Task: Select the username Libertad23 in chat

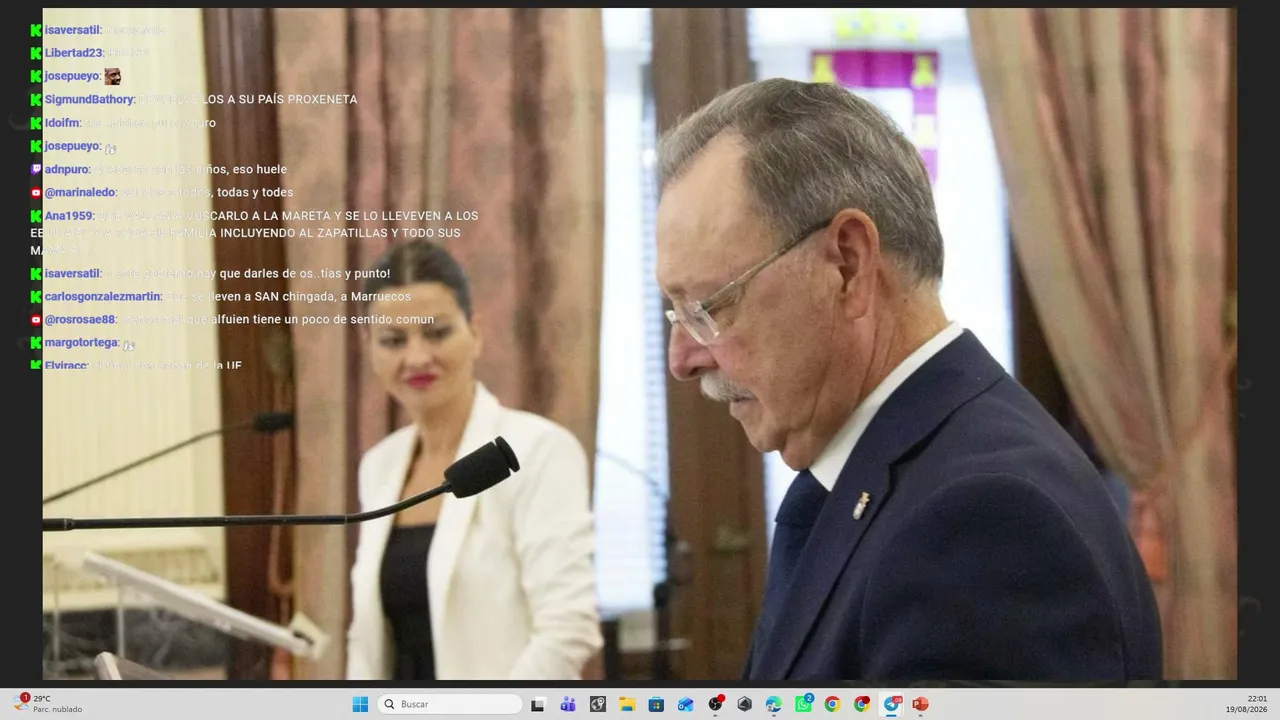Action: coord(74,53)
